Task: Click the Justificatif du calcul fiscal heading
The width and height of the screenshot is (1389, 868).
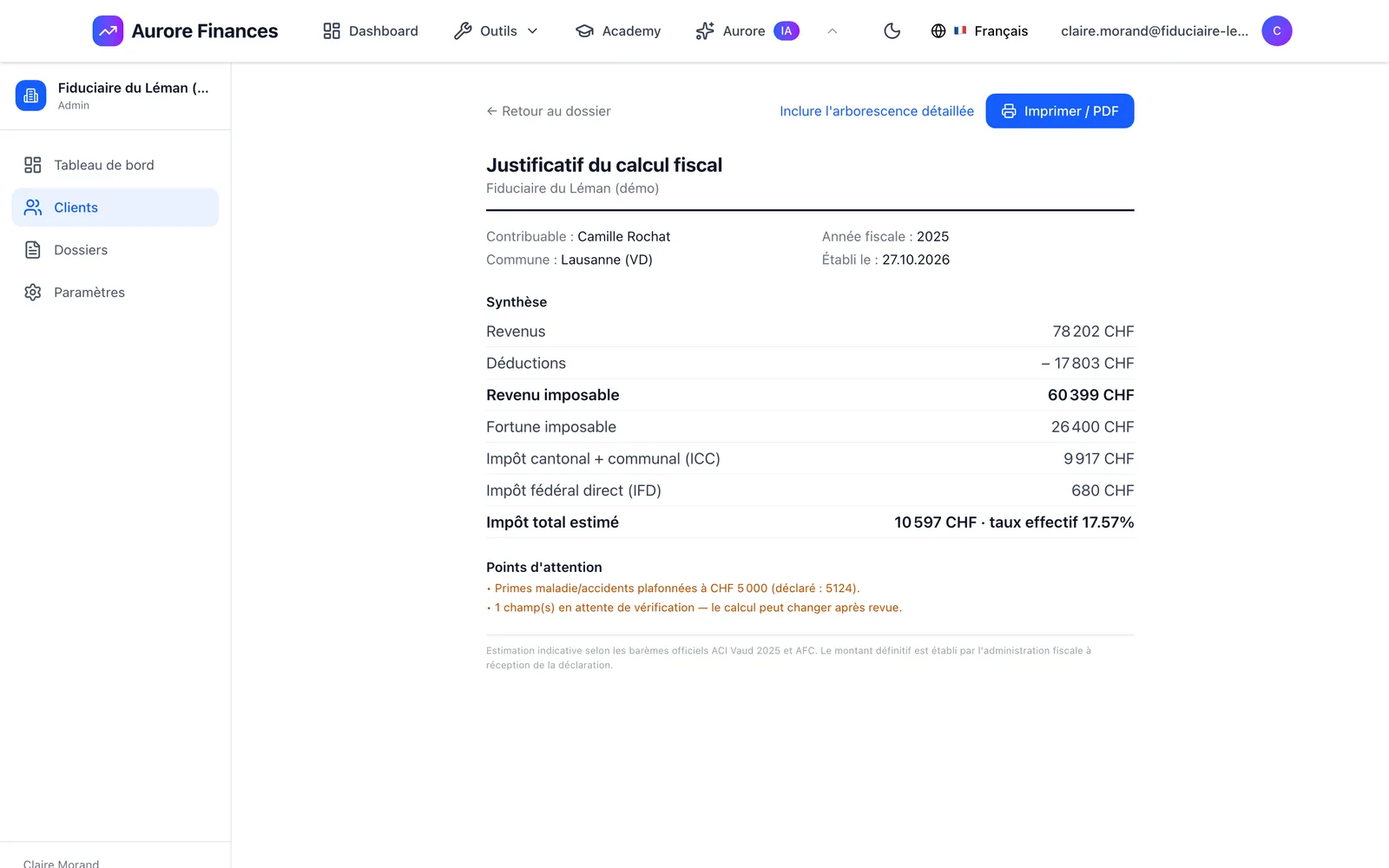Action: pos(604,165)
